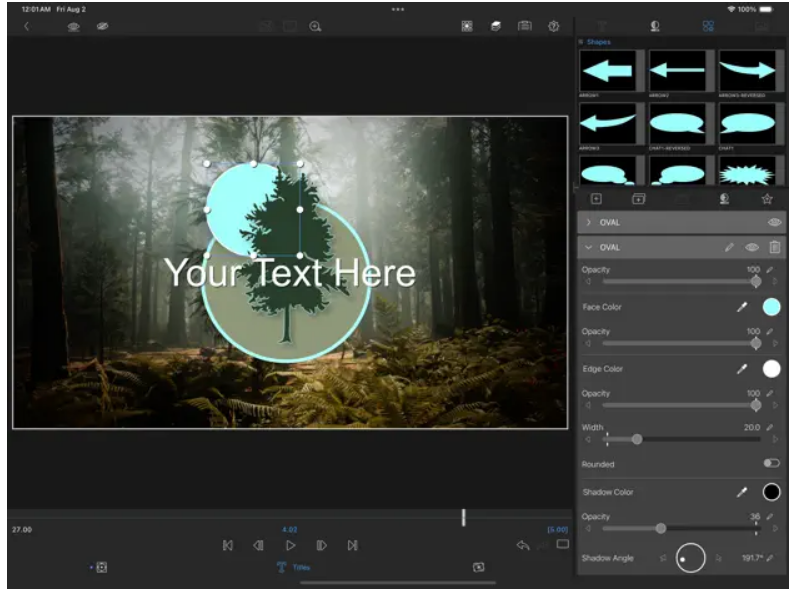797x590 pixels.
Task: Switch to the shapes library tab
Action: click(x=708, y=26)
